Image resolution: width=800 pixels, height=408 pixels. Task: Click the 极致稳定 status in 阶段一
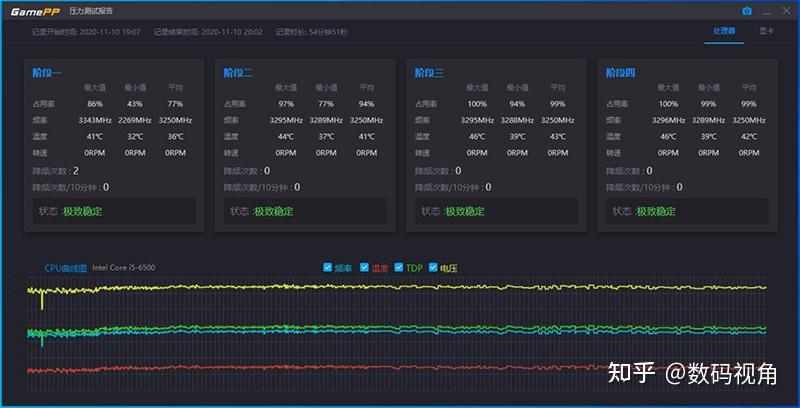click(x=82, y=211)
